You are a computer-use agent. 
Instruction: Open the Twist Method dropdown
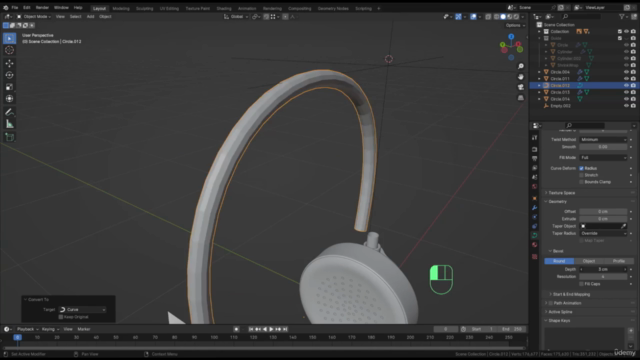pos(603,140)
